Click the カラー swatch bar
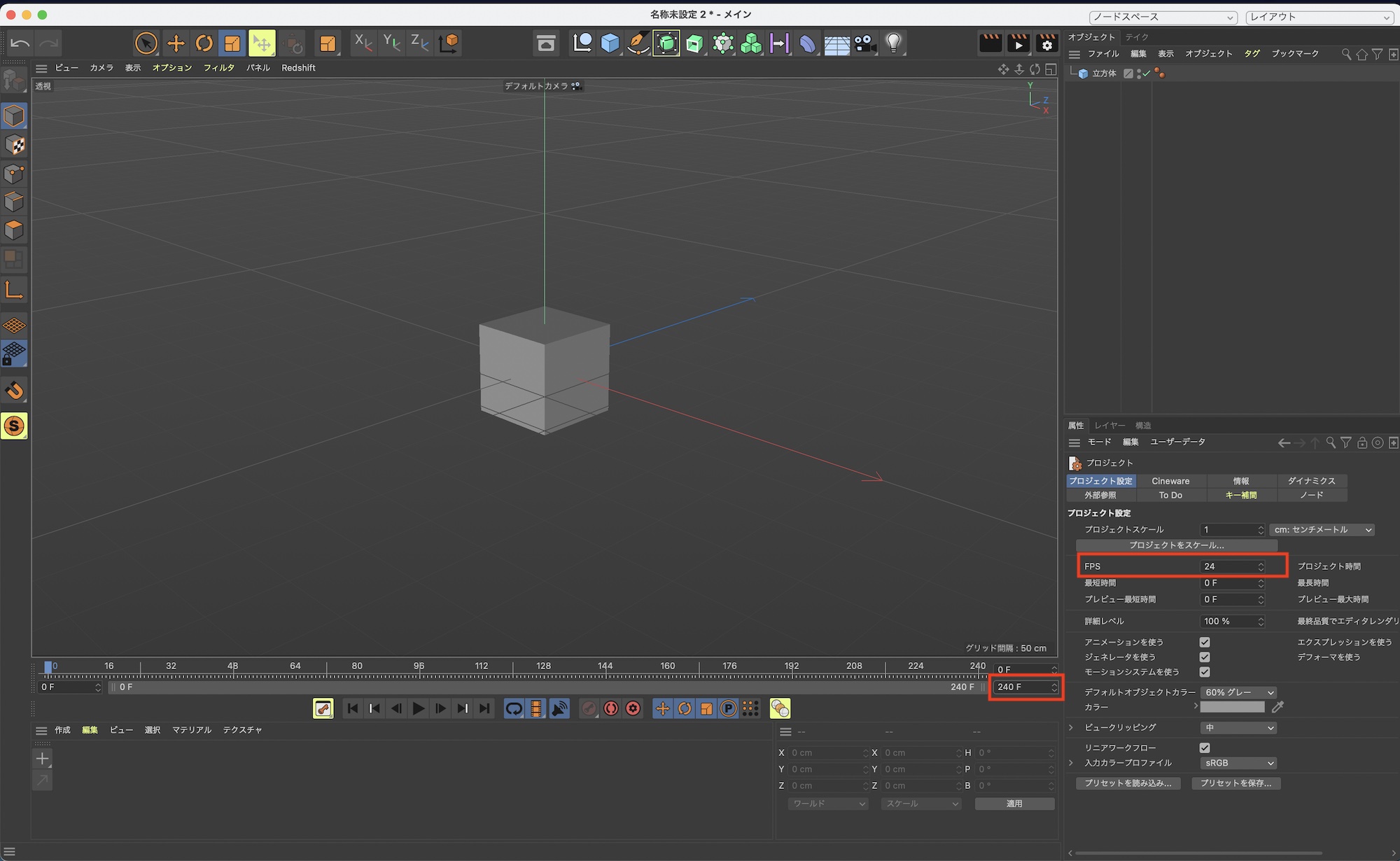This screenshot has height=861, width=1400. 1232,707
